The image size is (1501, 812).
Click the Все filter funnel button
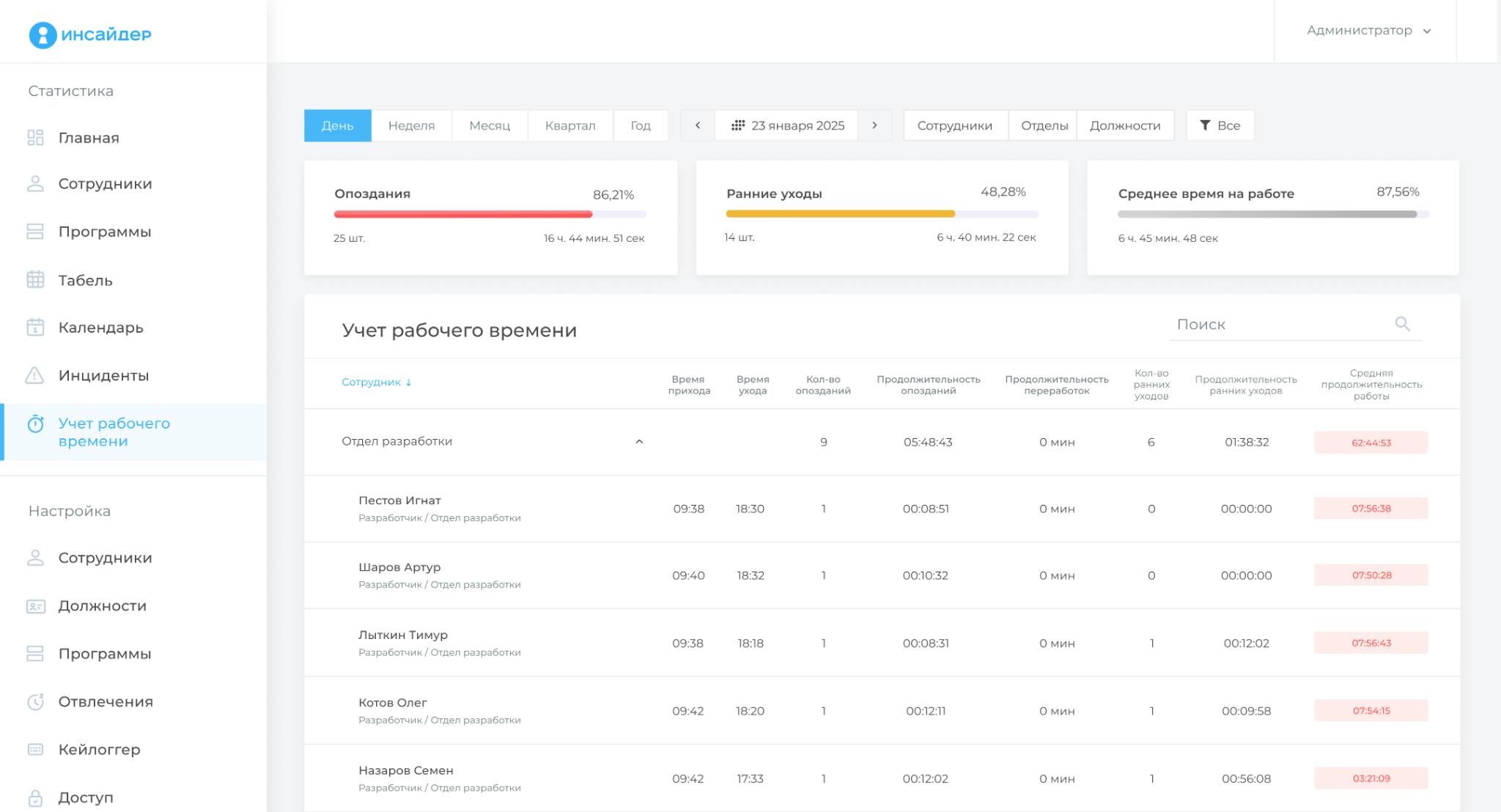[1220, 125]
